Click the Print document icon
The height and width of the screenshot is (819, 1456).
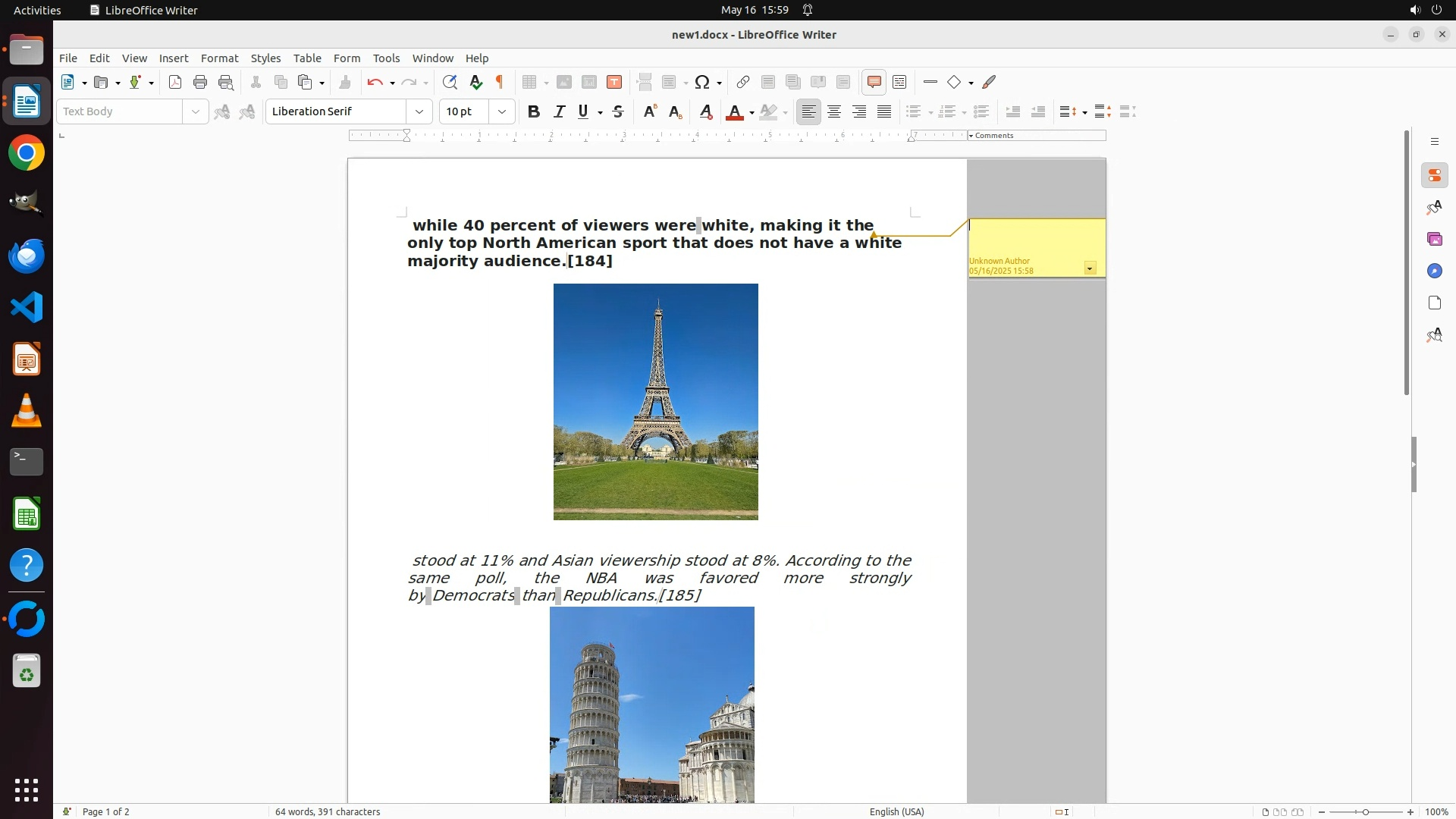[x=200, y=83]
